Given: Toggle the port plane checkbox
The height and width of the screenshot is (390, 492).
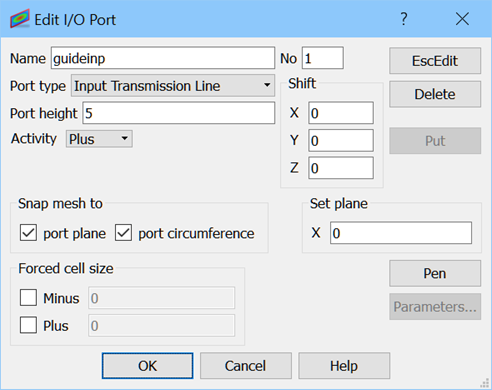Looking at the screenshot, I should [x=28, y=233].
